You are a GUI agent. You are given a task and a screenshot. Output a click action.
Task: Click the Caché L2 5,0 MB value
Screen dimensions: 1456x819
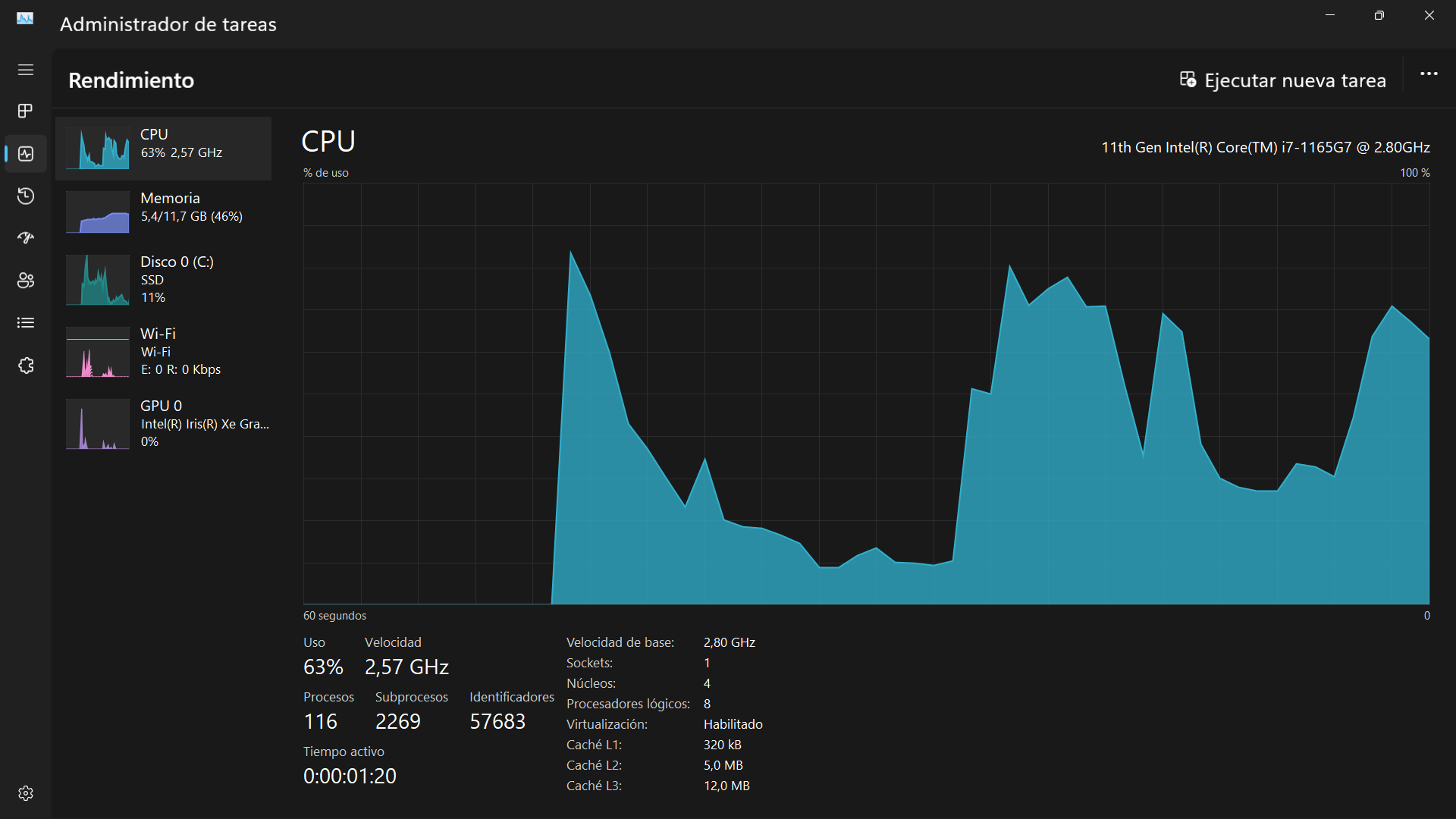click(x=723, y=765)
